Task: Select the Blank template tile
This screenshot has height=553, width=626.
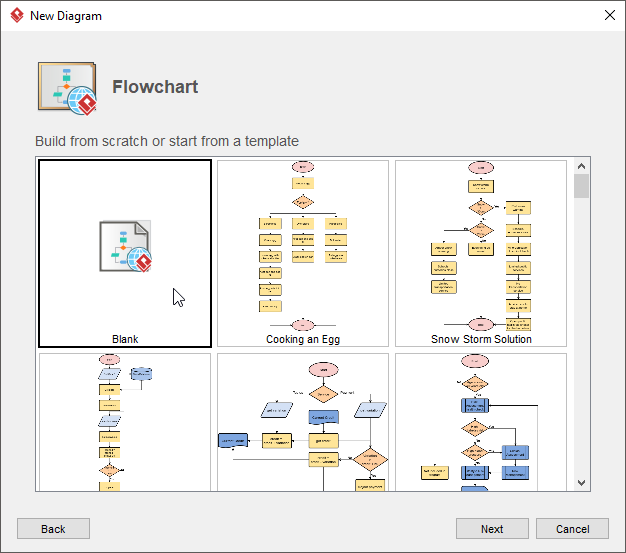Action: 125,254
